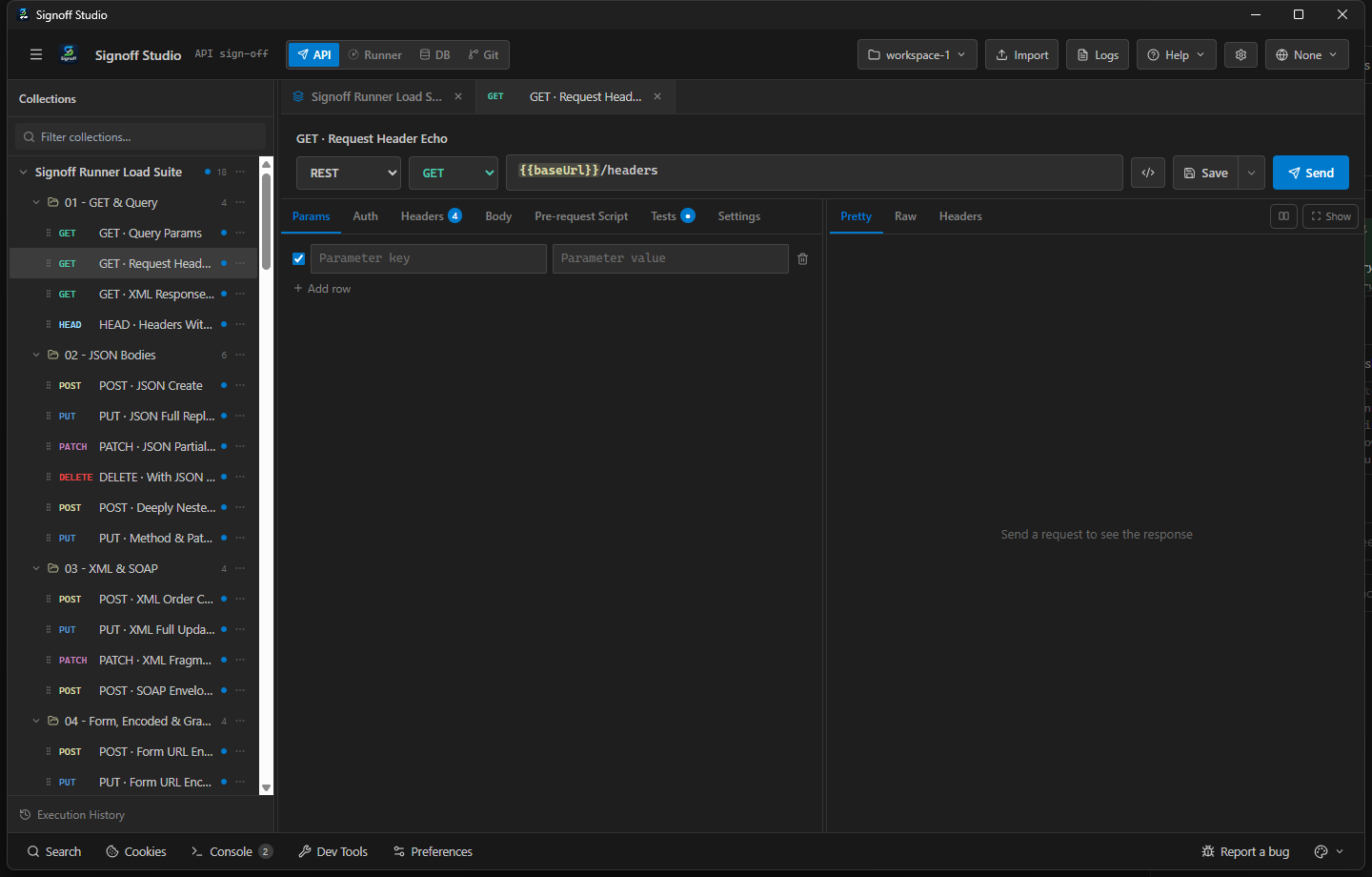Open Dev Tools

(333, 851)
